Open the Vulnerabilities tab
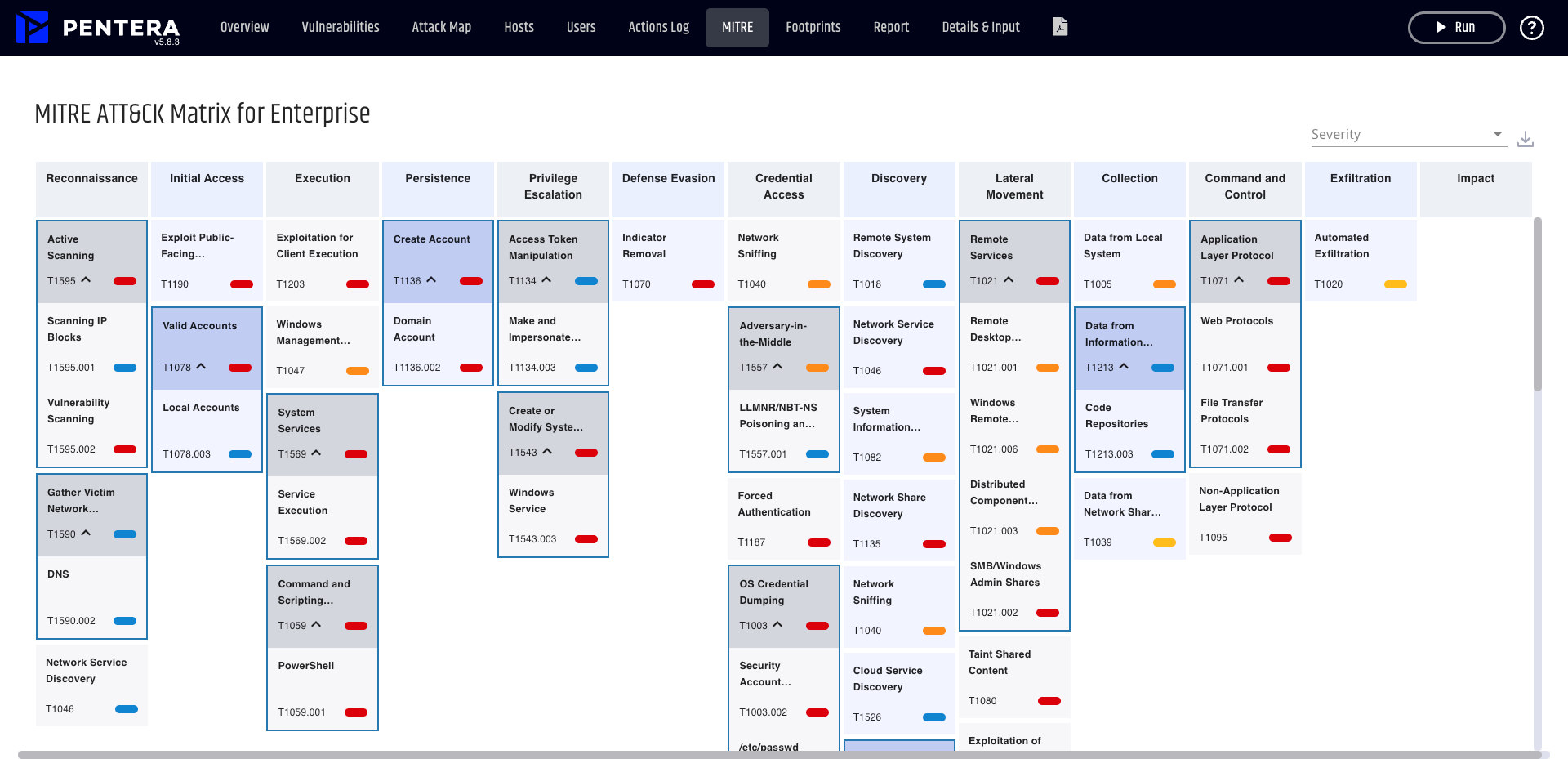 (x=341, y=28)
